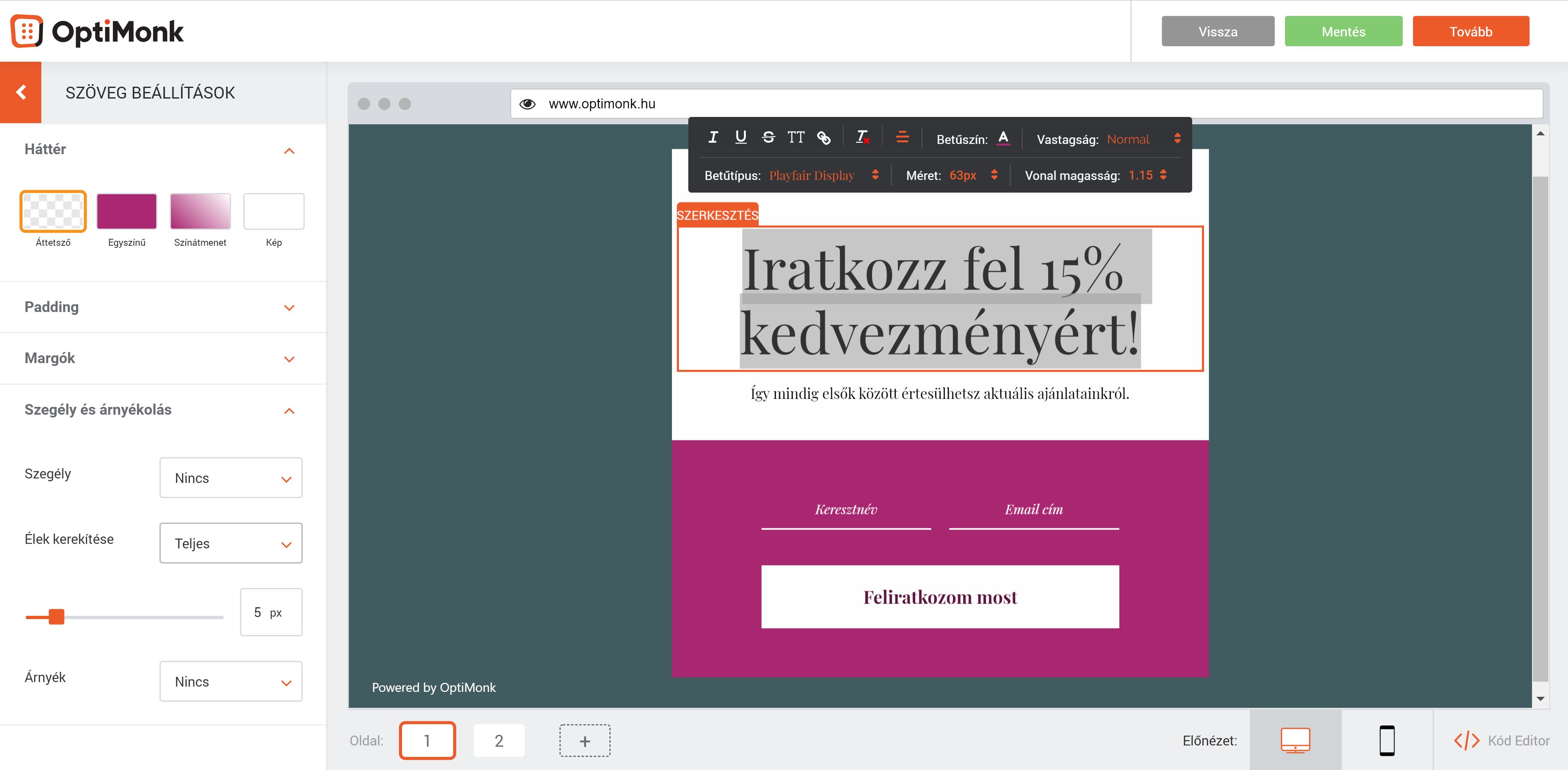Select page 1 tab
Viewport: 1568px width, 770px height.
[x=427, y=741]
